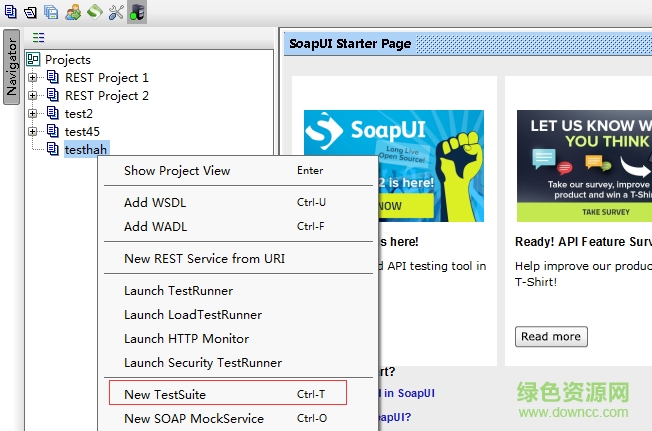Click the Projects root workspace icon
The image size is (652, 431).
[33, 59]
